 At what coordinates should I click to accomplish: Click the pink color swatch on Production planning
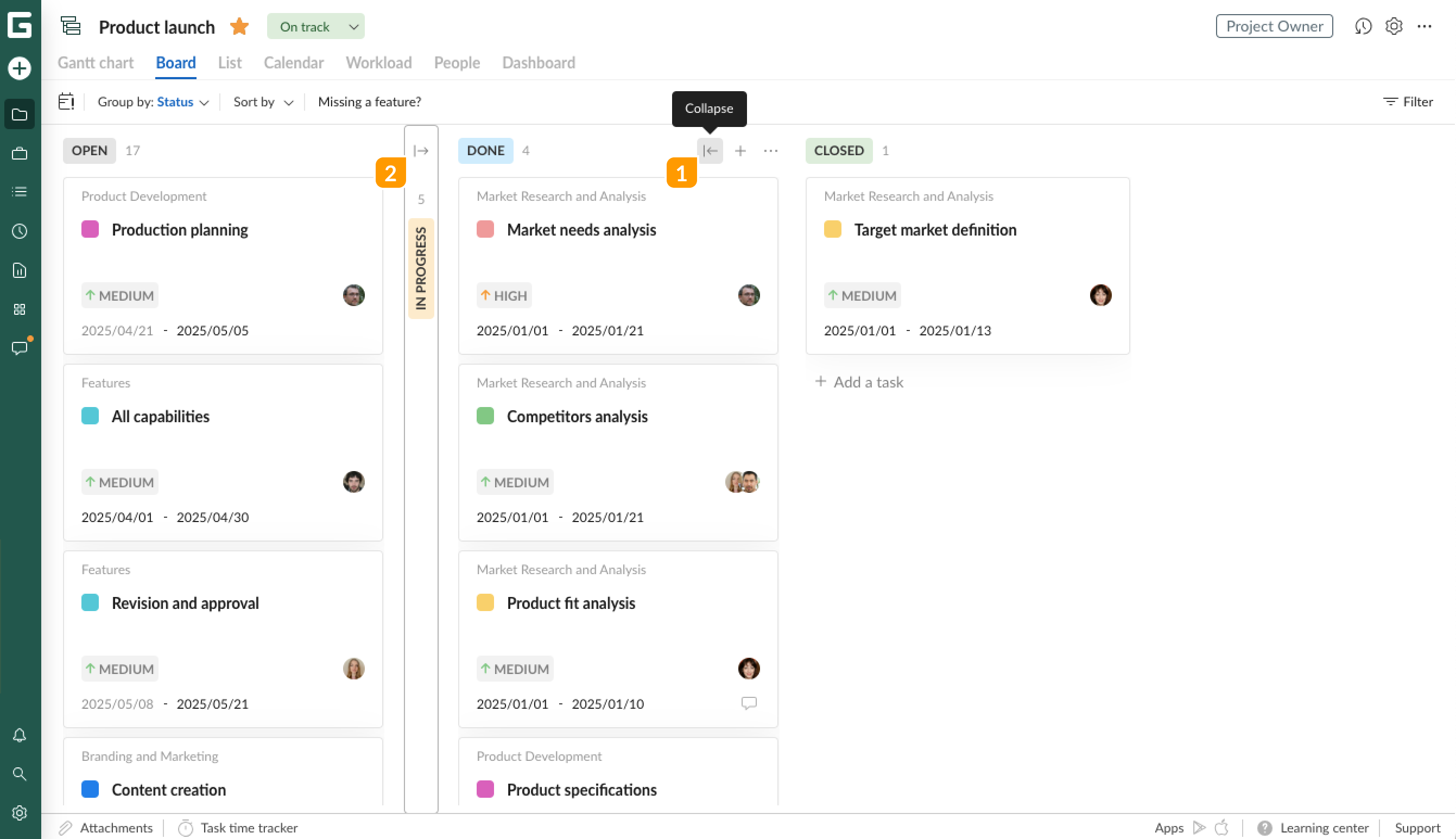90,229
